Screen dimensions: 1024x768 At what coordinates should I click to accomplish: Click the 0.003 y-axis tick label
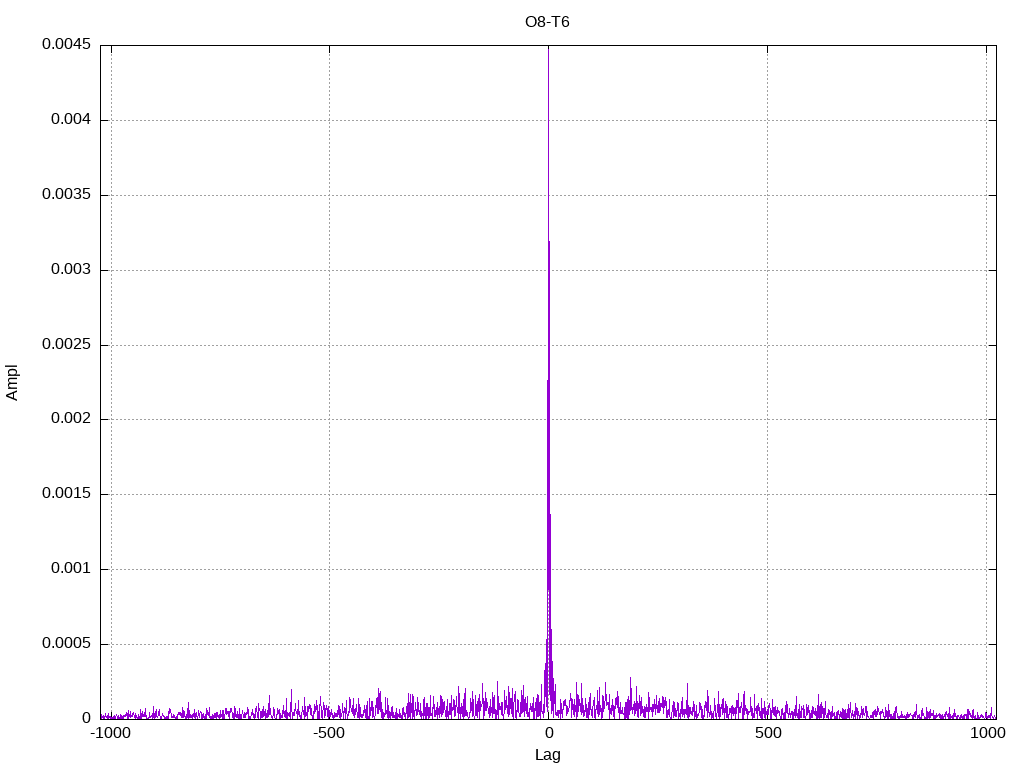pyautogui.click(x=71, y=269)
